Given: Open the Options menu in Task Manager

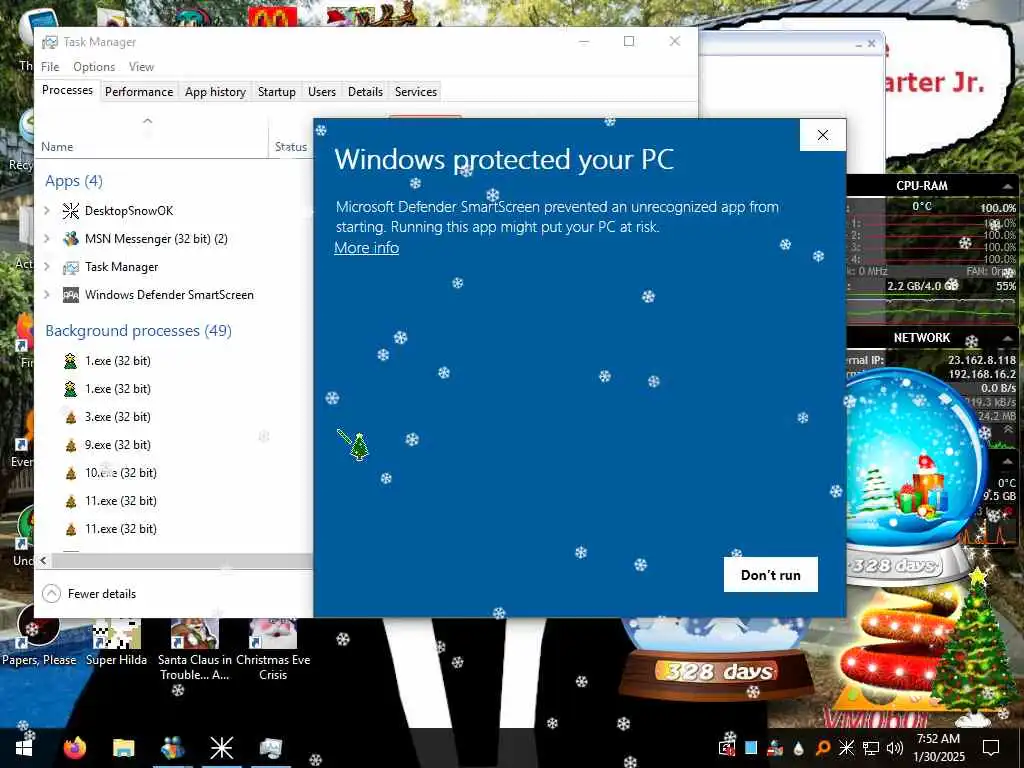Looking at the screenshot, I should point(94,67).
